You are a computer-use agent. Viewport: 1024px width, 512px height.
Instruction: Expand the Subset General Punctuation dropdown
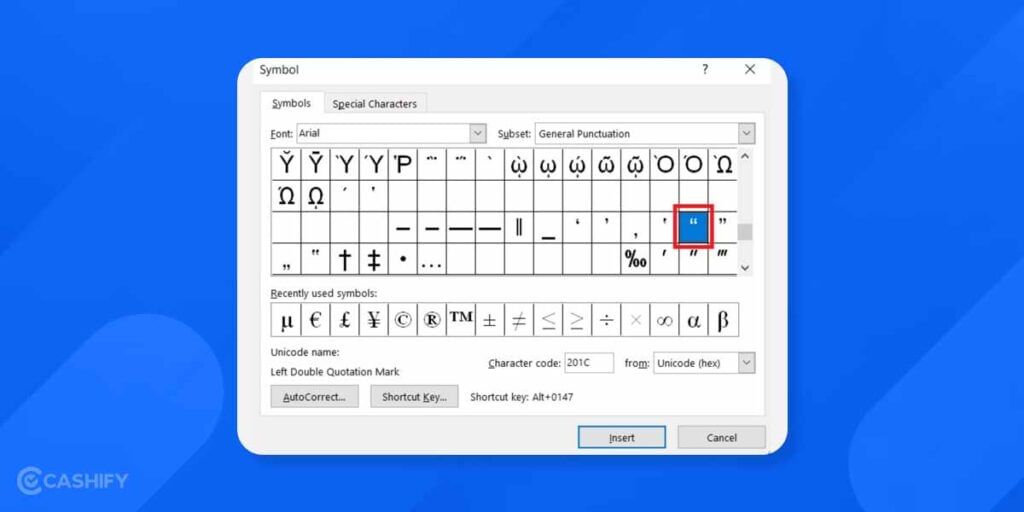746,133
